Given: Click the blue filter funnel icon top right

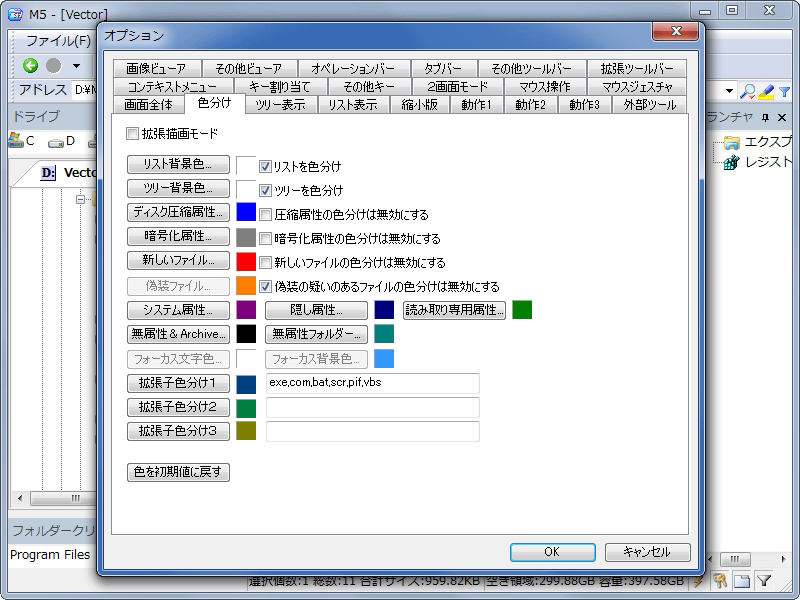Looking at the screenshot, I should [785, 92].
